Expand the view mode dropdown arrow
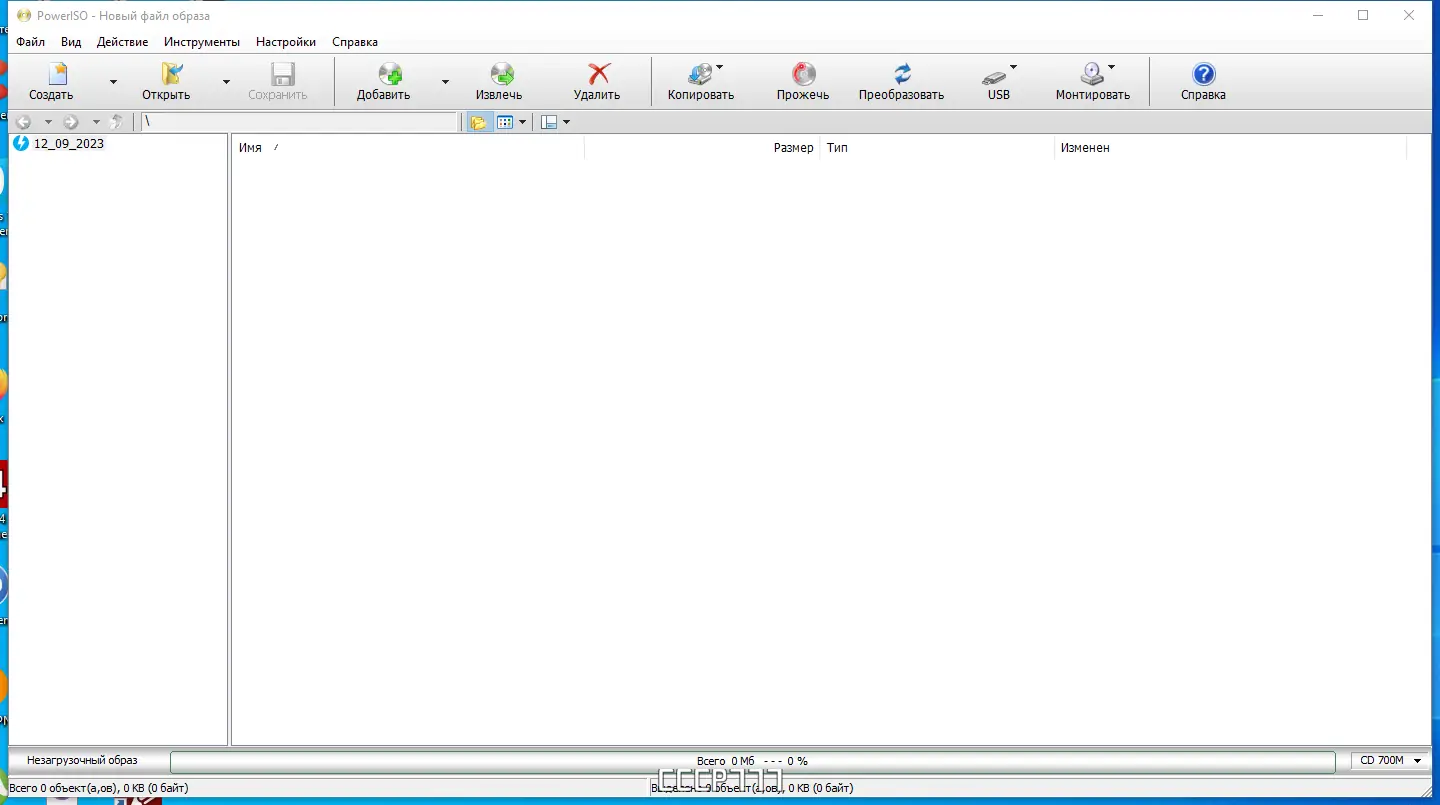This screenshot has width=1440, height=805. click(522, 122)
